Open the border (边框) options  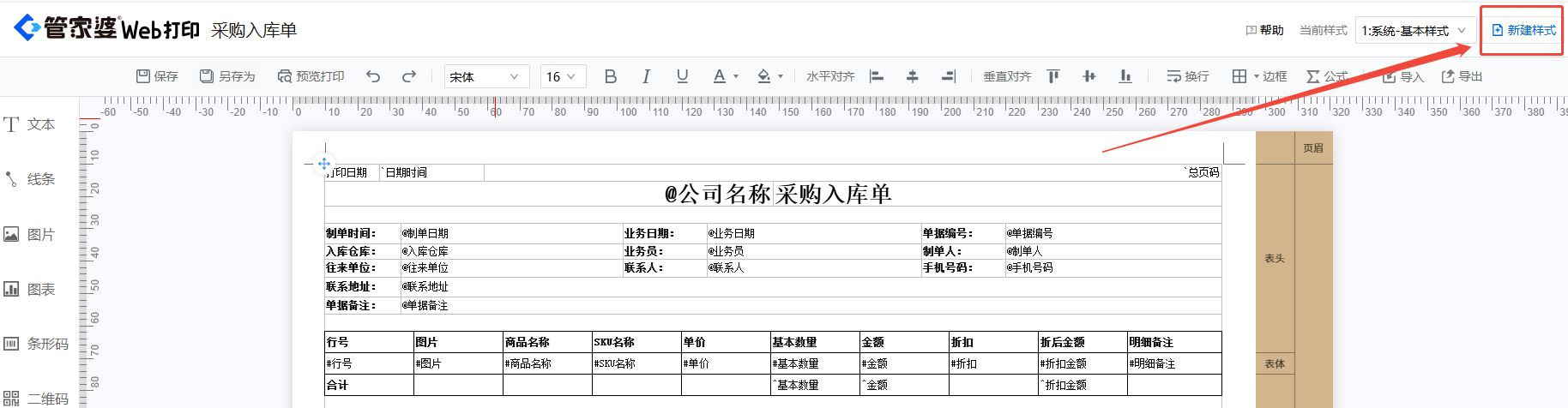1259,76
